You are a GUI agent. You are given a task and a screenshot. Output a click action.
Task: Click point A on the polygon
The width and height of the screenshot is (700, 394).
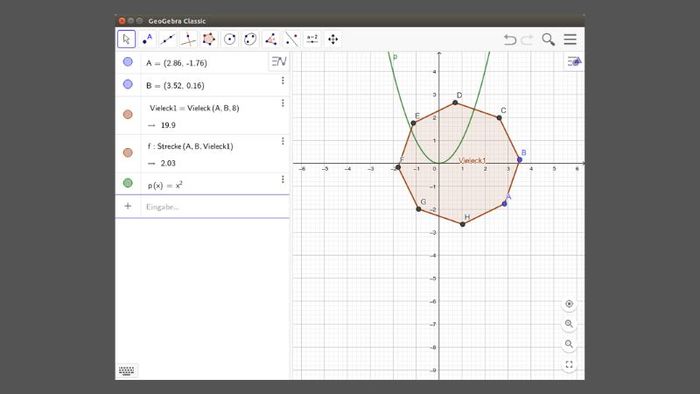504,203
